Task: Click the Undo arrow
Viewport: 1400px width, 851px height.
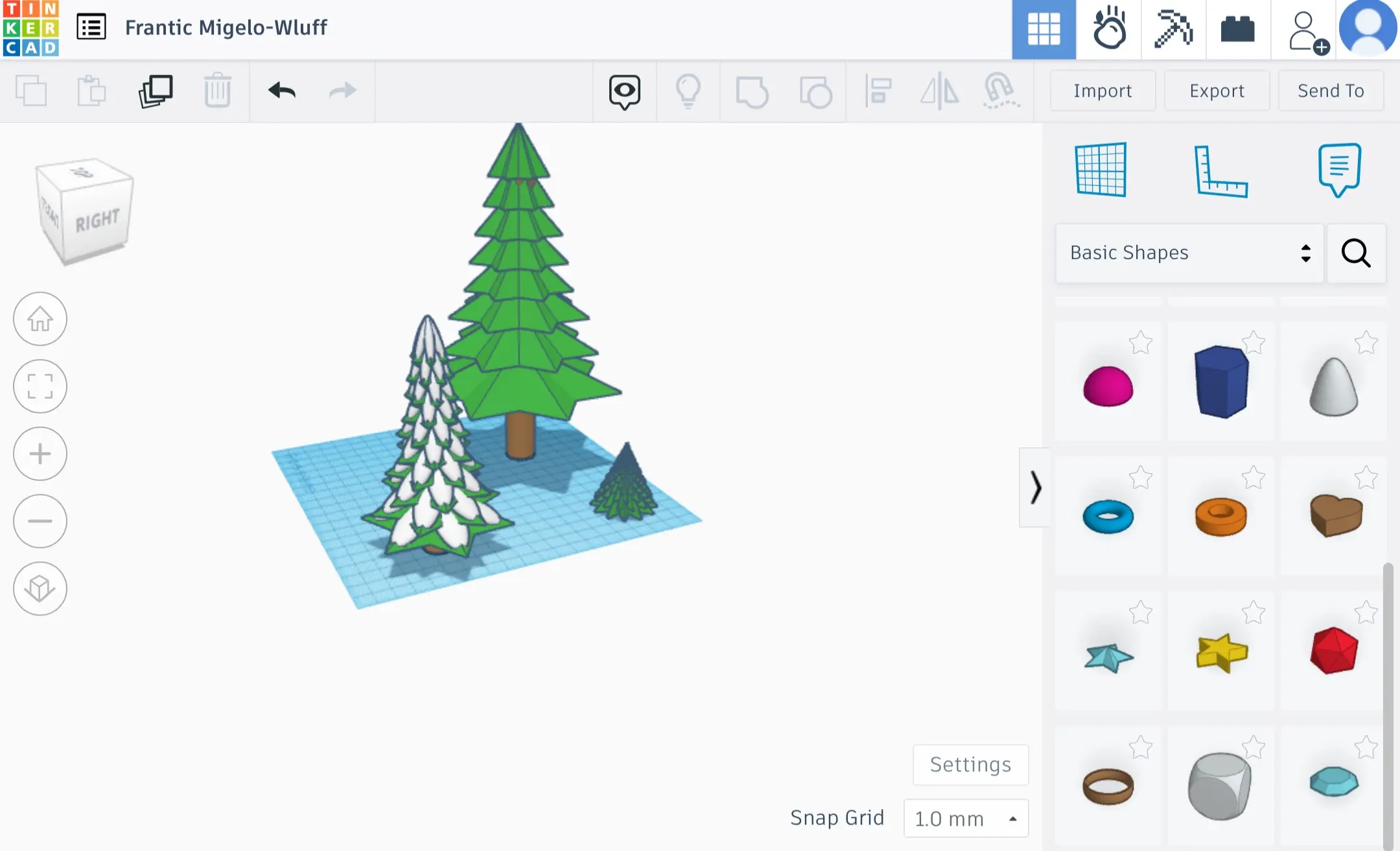Action: click(282, 91)
